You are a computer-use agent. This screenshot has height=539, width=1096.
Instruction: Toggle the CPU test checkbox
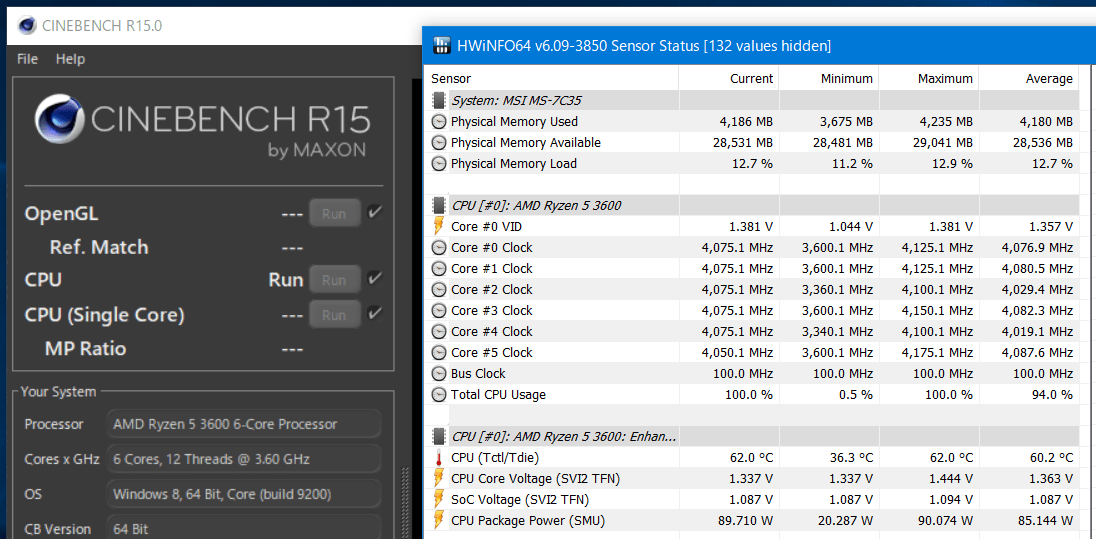pyautogui.click(x=375, y=278)
